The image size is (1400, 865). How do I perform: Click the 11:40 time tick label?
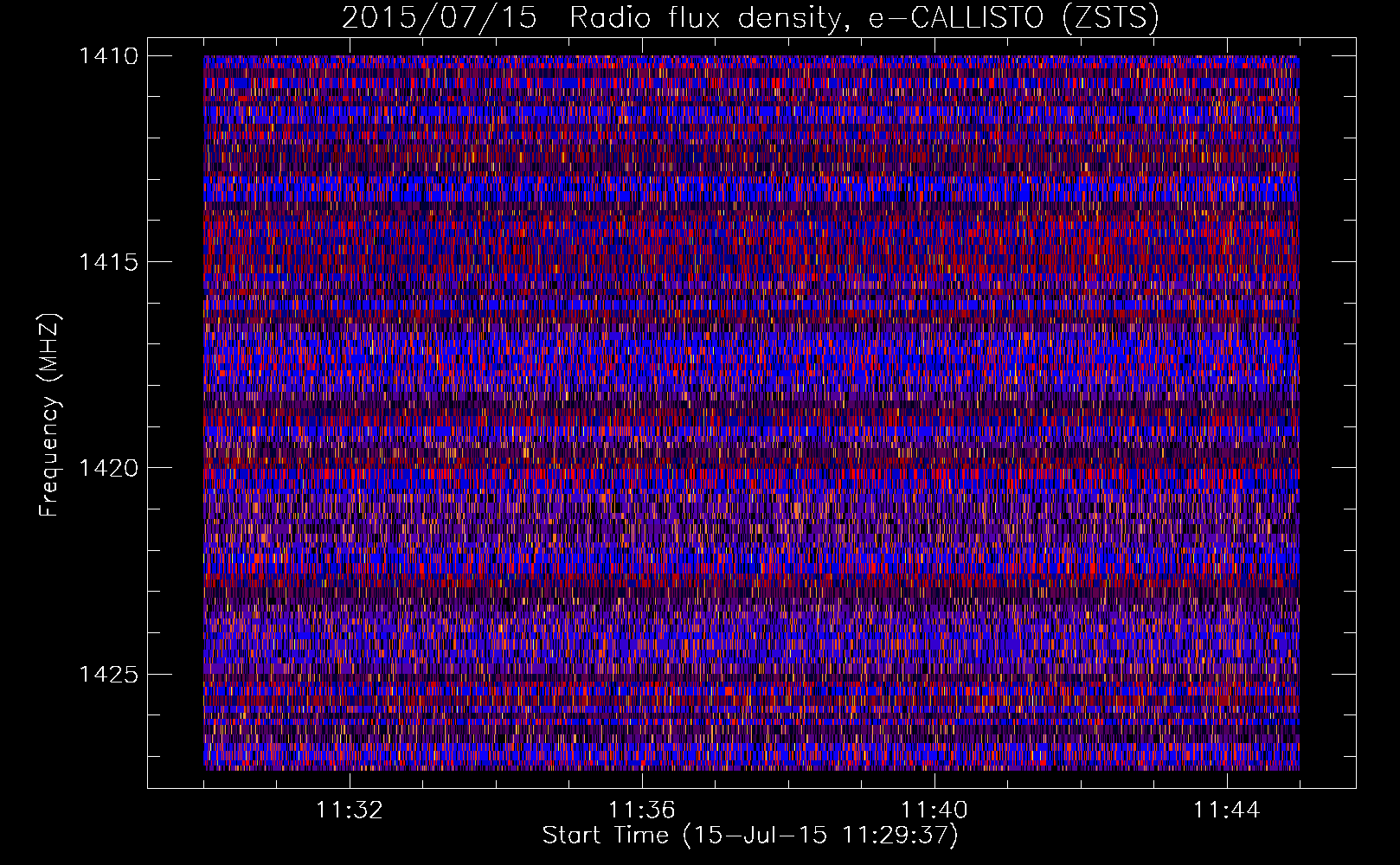(x=934, y=811)
